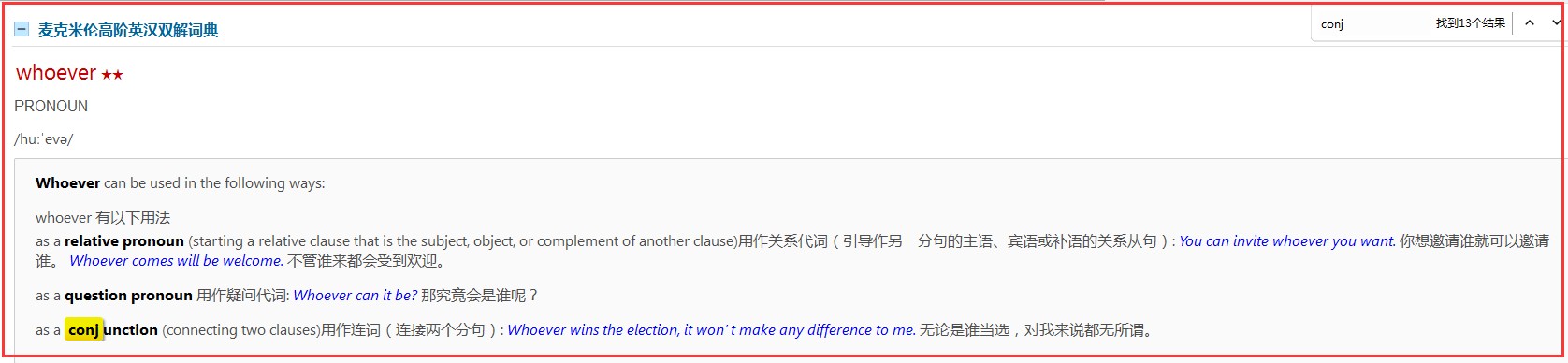Click the two-star frequency rating icon
Viewport: 1568px width, 363px height.
[112, 75]
